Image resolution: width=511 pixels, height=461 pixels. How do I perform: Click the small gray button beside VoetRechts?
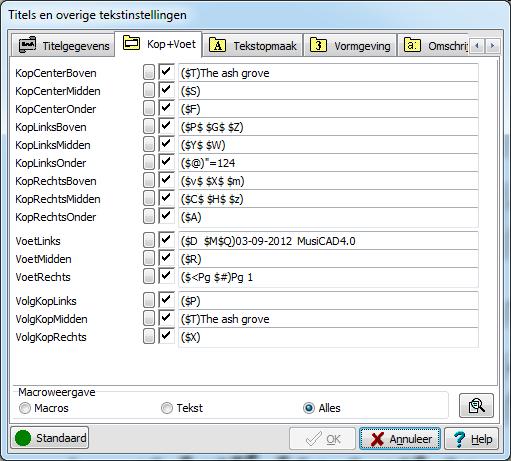coord(149,276)
